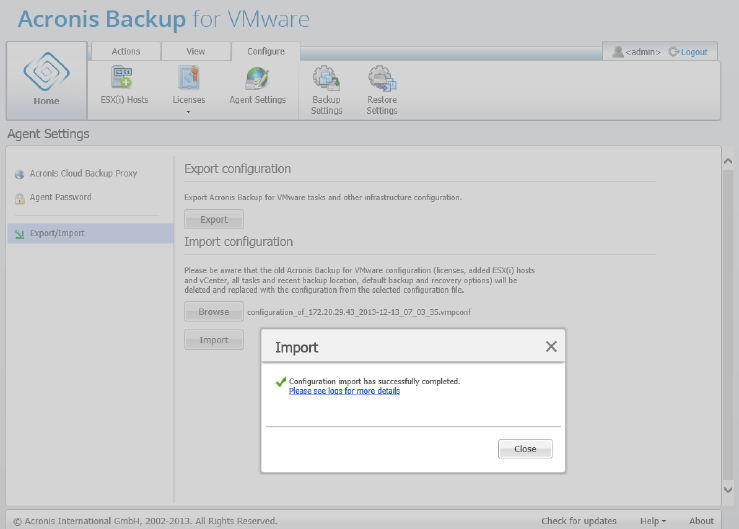Screen dimensions: 739x529
Task: Select Export/Import sidebar item
Action: [x=57, y=234]
